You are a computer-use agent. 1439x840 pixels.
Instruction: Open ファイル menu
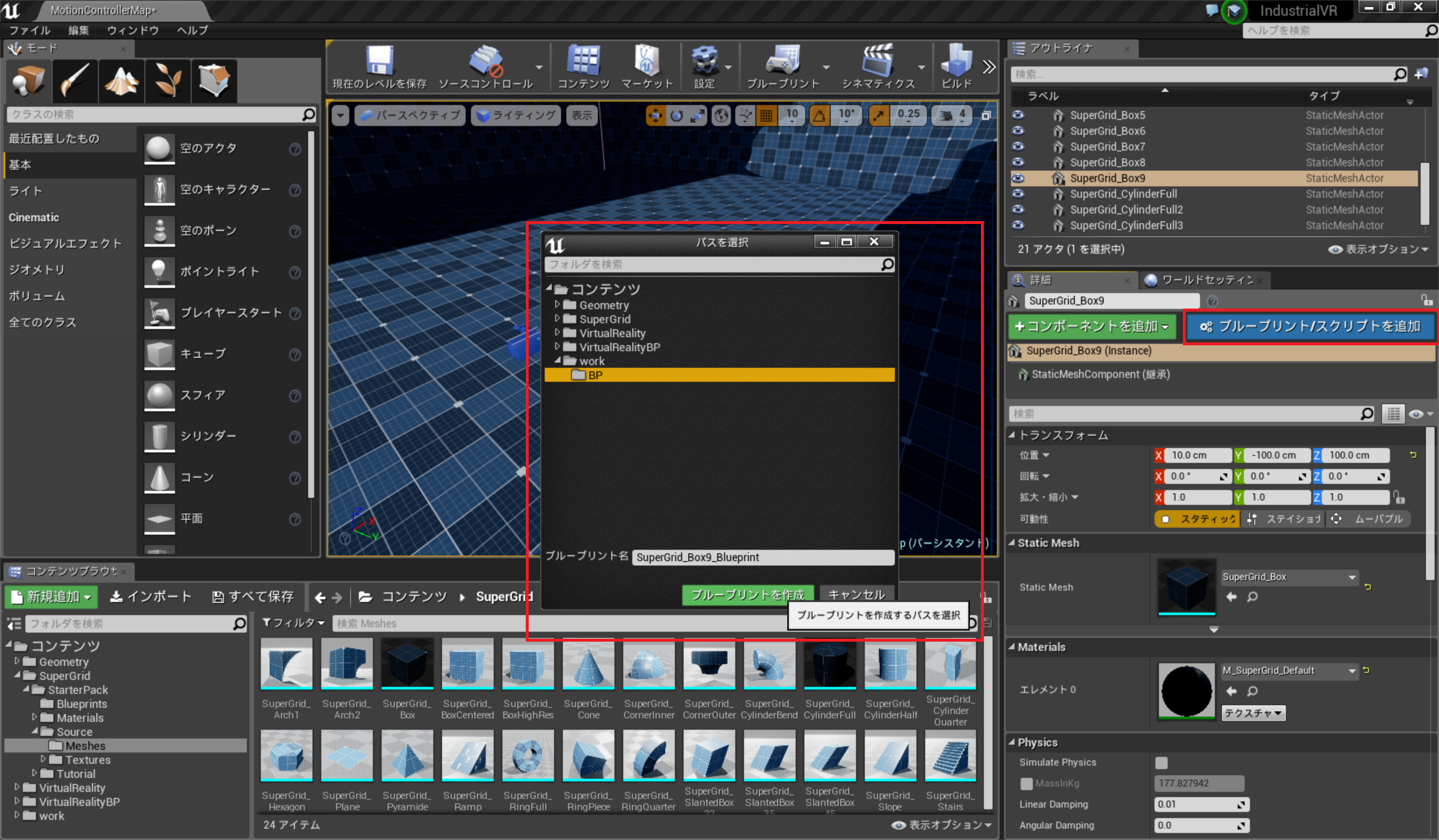(30, 30)
